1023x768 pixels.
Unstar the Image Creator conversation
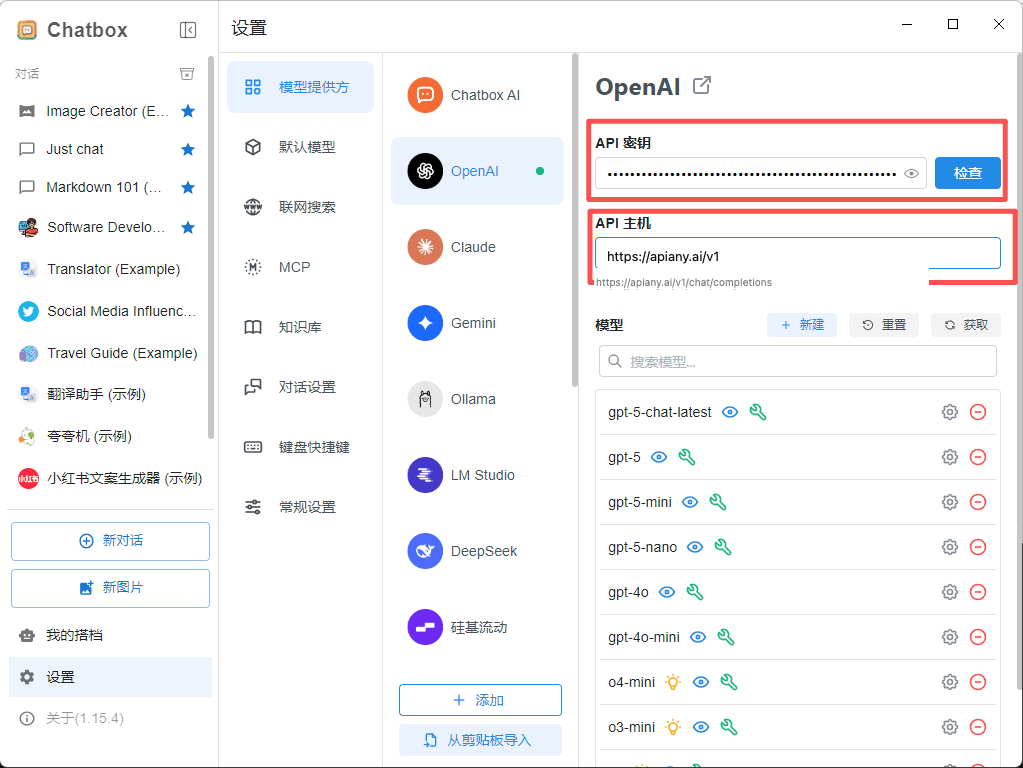(188, 111)
